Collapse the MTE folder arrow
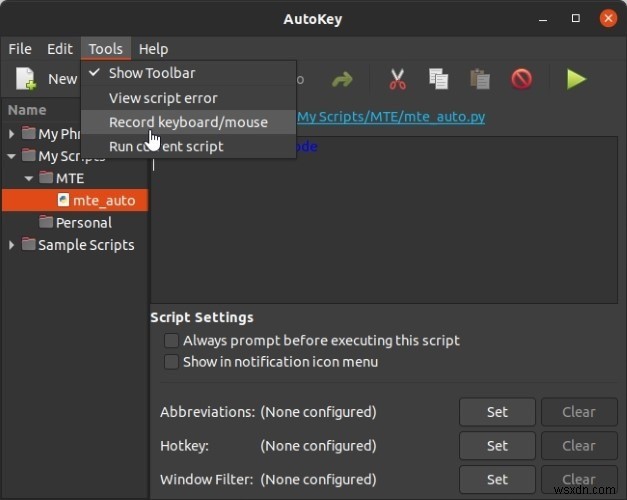This screenshot has height=500, width=627. point(29,178)
